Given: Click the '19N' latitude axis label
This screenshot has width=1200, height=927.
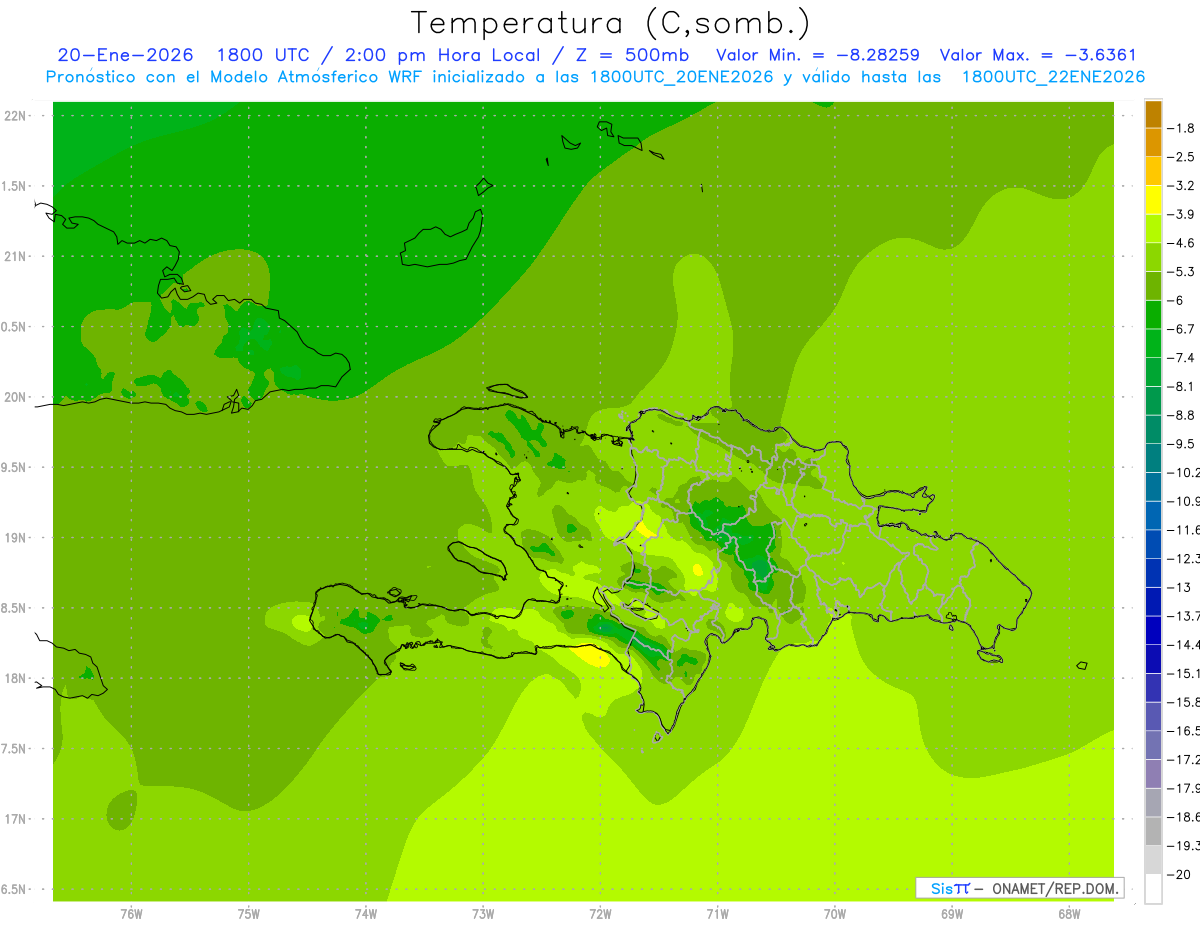Looking at the screenshot, I should 14,538.
